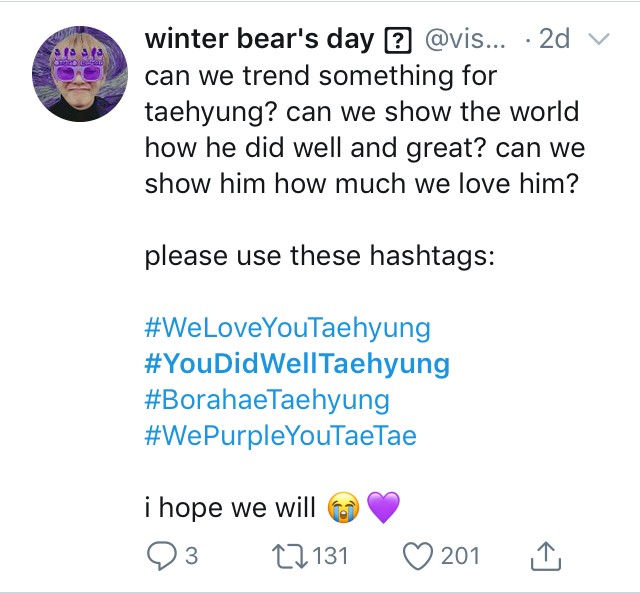Click the 201 likes count

(x=460, y=556)
